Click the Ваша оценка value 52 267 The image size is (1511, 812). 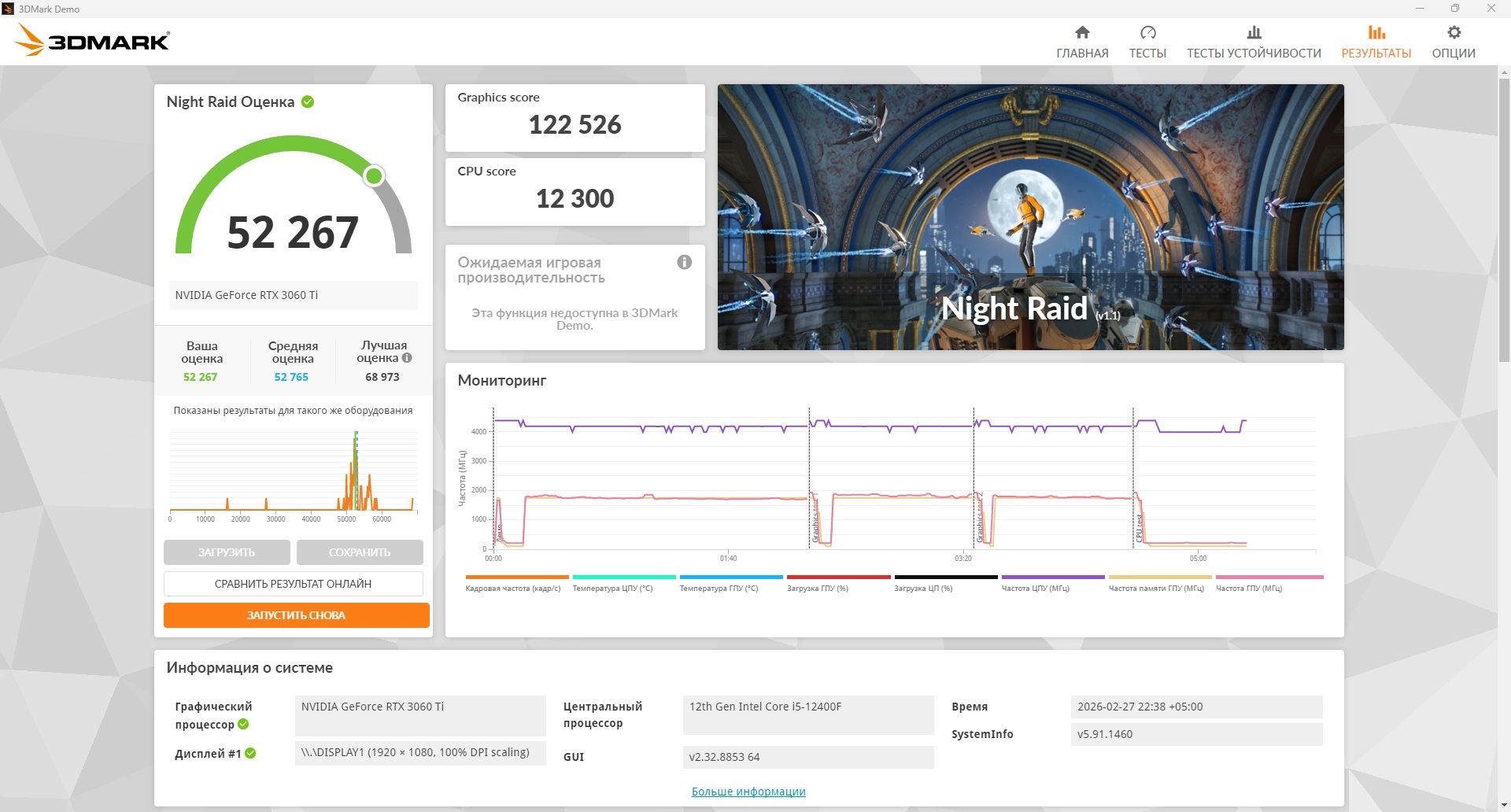tap(201, 377)
